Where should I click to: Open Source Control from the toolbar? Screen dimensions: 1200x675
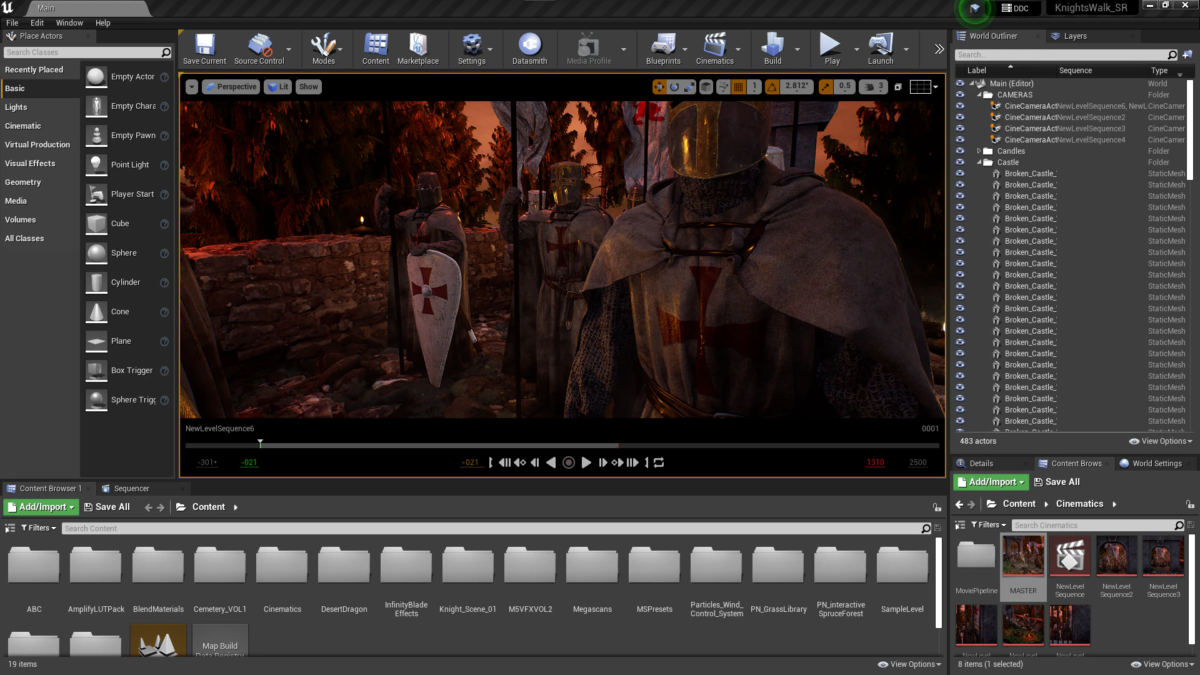pyautogui.click(x=259, y=48)
